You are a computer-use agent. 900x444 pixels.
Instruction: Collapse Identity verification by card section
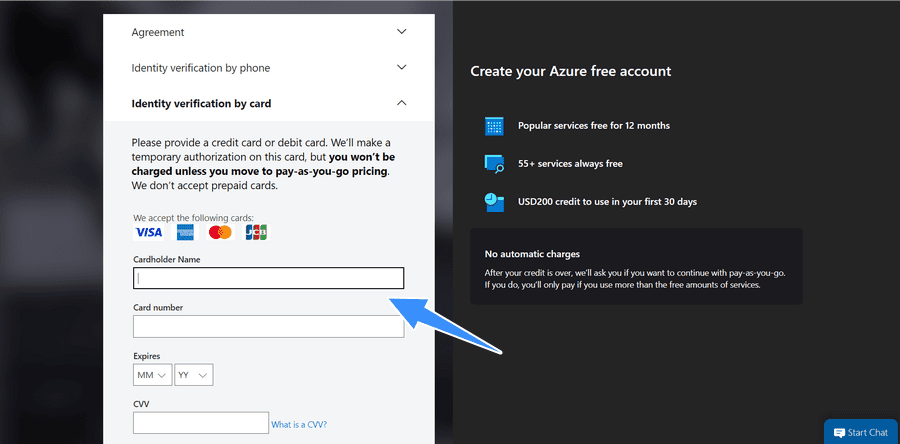269,103
